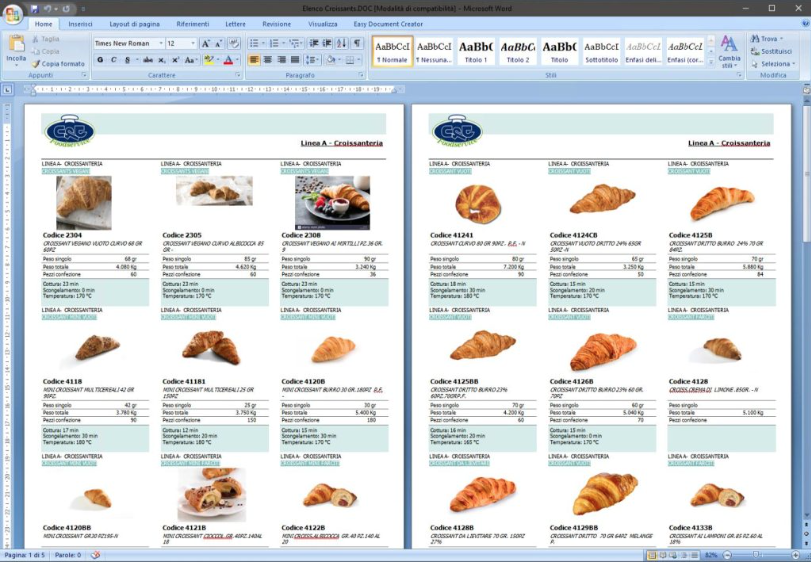811x562 pixels.
Task: Click the Save icon in quick access toolbar
Action: 33,8
